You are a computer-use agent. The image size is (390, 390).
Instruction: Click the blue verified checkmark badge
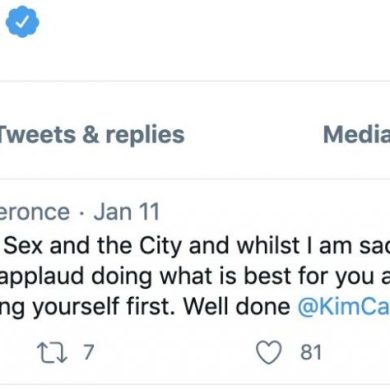22,22
